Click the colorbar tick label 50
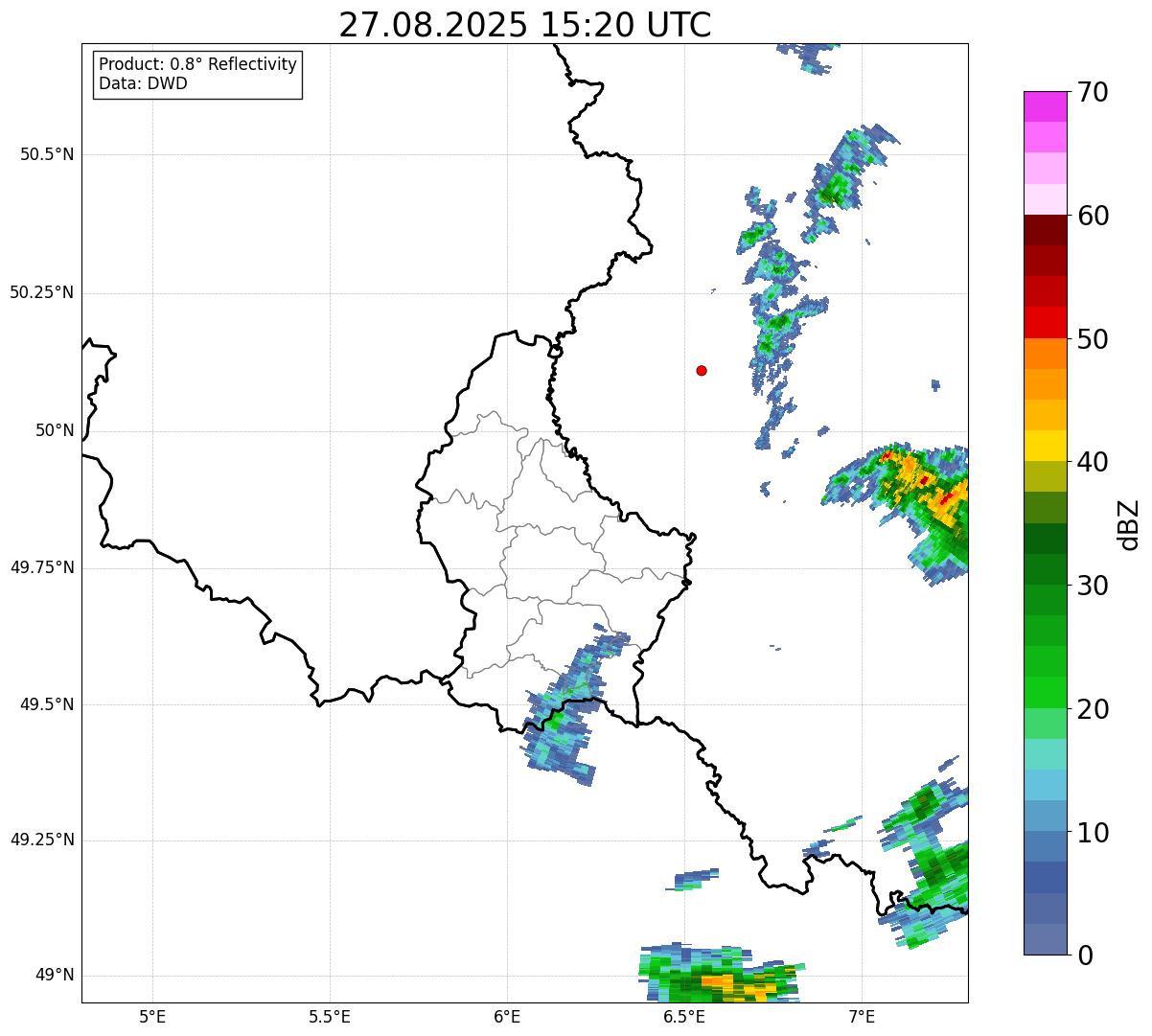This screenshot has height=1036, width=1152. tap(1093, 339)
